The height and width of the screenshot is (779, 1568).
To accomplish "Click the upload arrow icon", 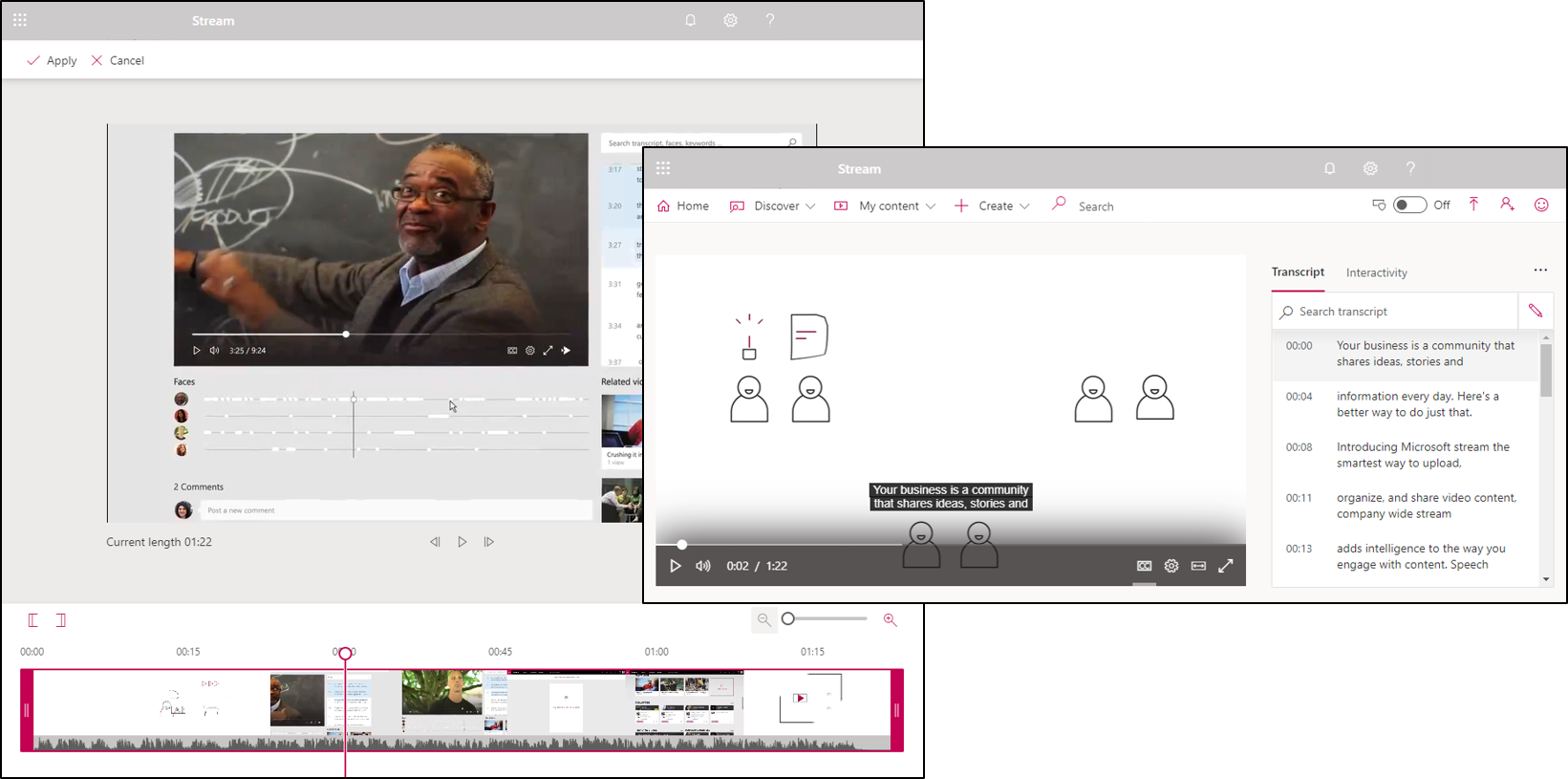I will tap(1473, 205).
